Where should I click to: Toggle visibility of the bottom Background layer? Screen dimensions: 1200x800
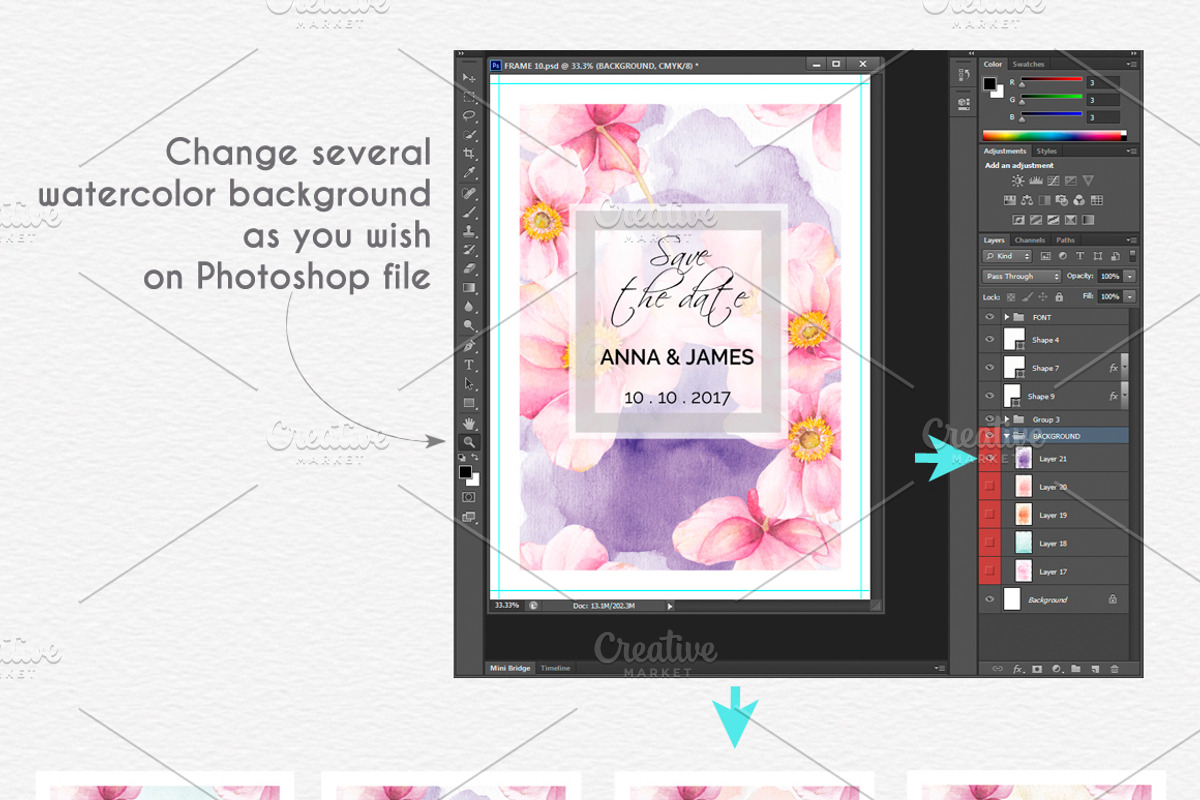coord(990,600)
